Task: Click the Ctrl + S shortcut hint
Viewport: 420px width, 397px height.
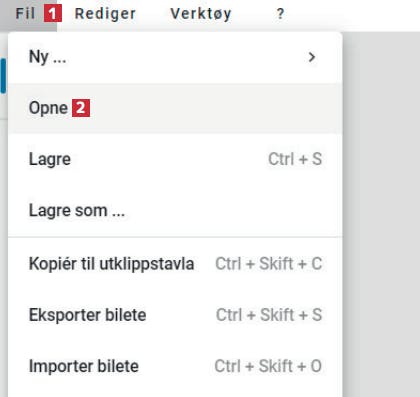Action: (295, 159)
